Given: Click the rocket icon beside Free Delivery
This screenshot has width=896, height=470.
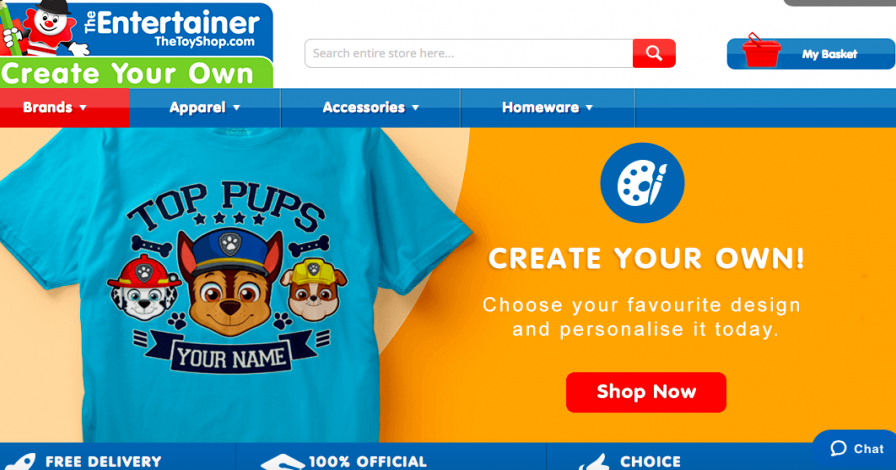Looking at the screenshot, I should tap(22, 461).
